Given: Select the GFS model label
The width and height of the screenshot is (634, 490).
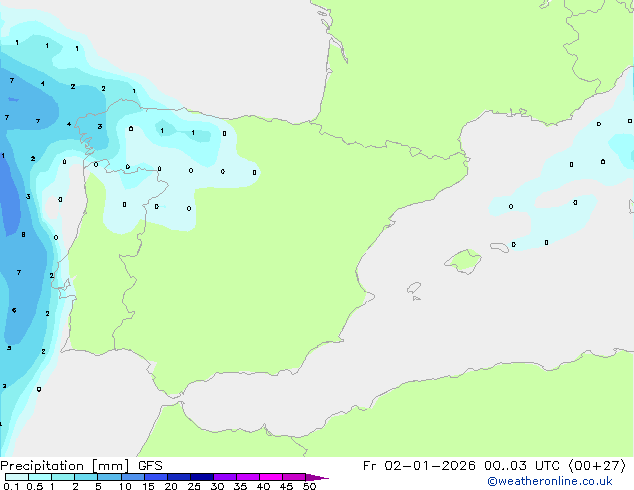Looking at the screenshot, I should point(150,466).
